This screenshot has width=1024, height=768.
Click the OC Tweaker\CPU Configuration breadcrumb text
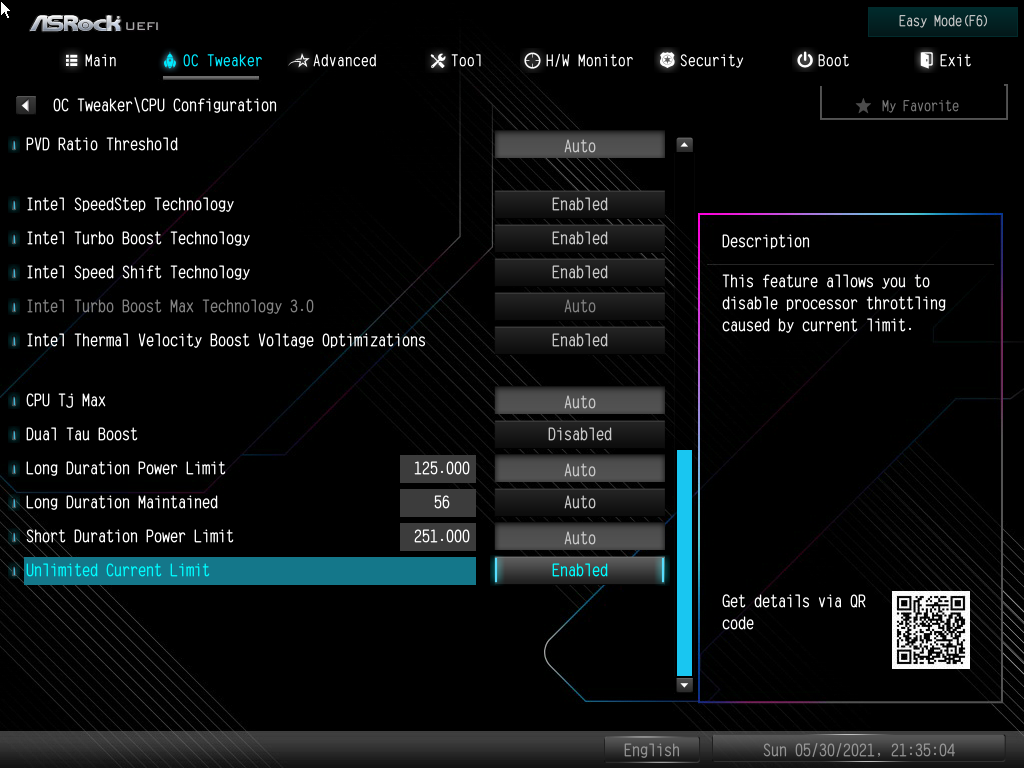pos(165,105)
